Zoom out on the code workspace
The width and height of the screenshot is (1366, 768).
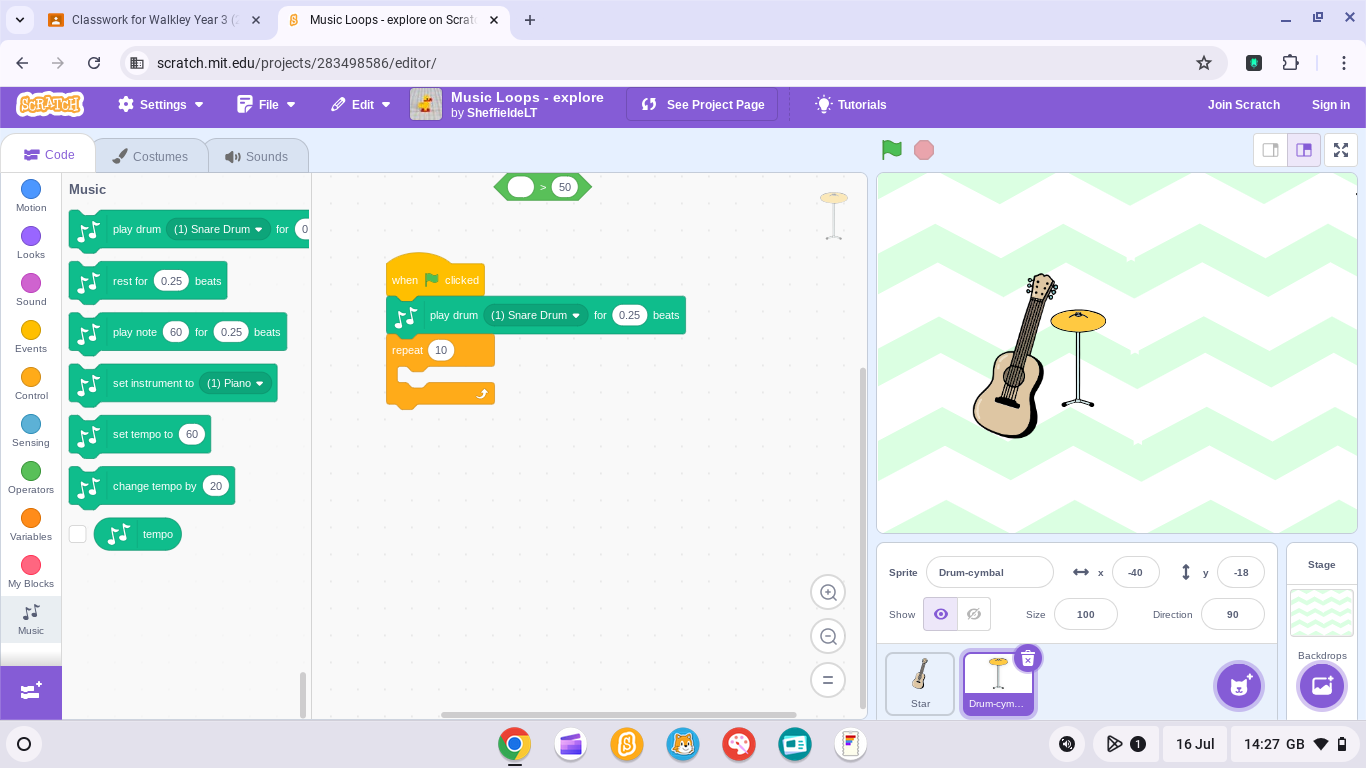tap(828, 636)
